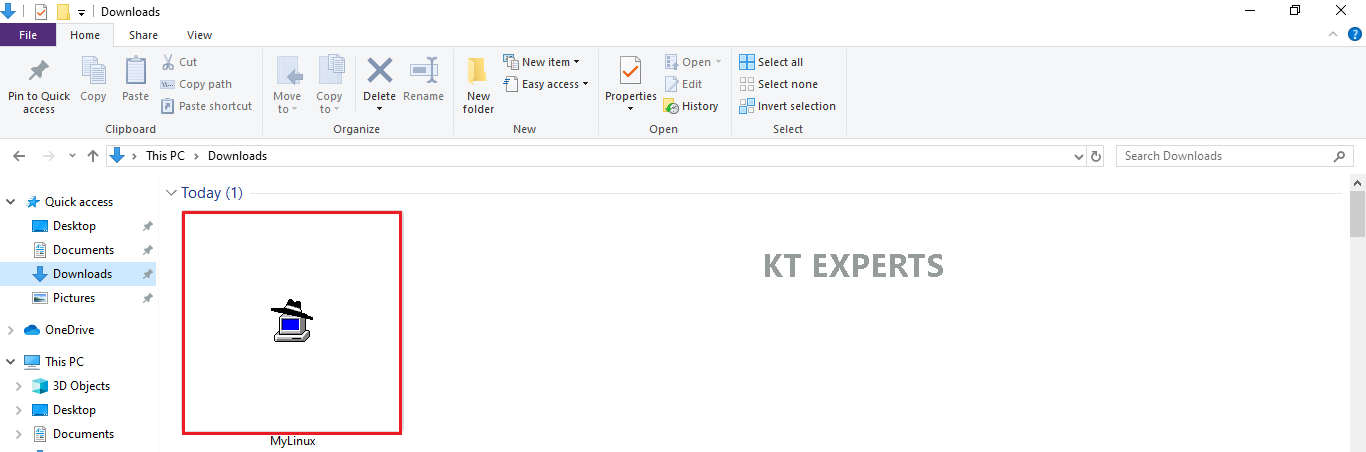Select the MyLinux file icon
The width and height of the screenshot is (1366, 452).
click(292, 322)
